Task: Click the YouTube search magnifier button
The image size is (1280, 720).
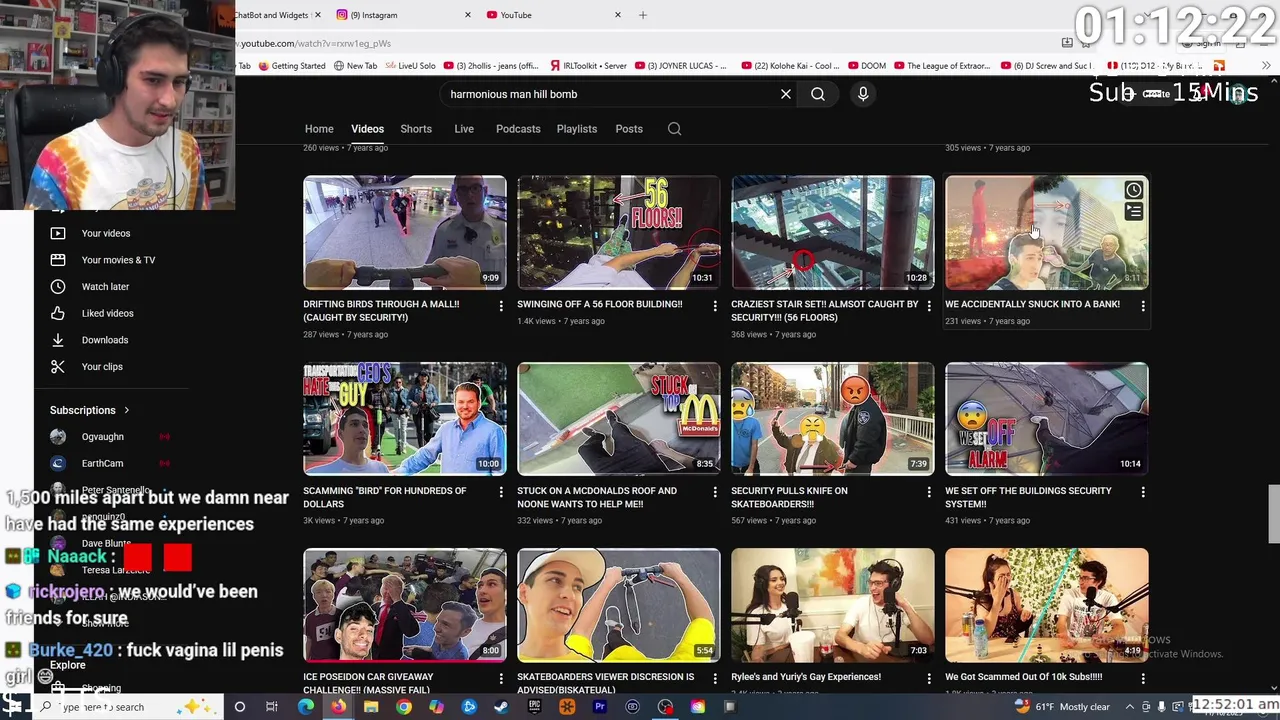Action: (818, 94)
